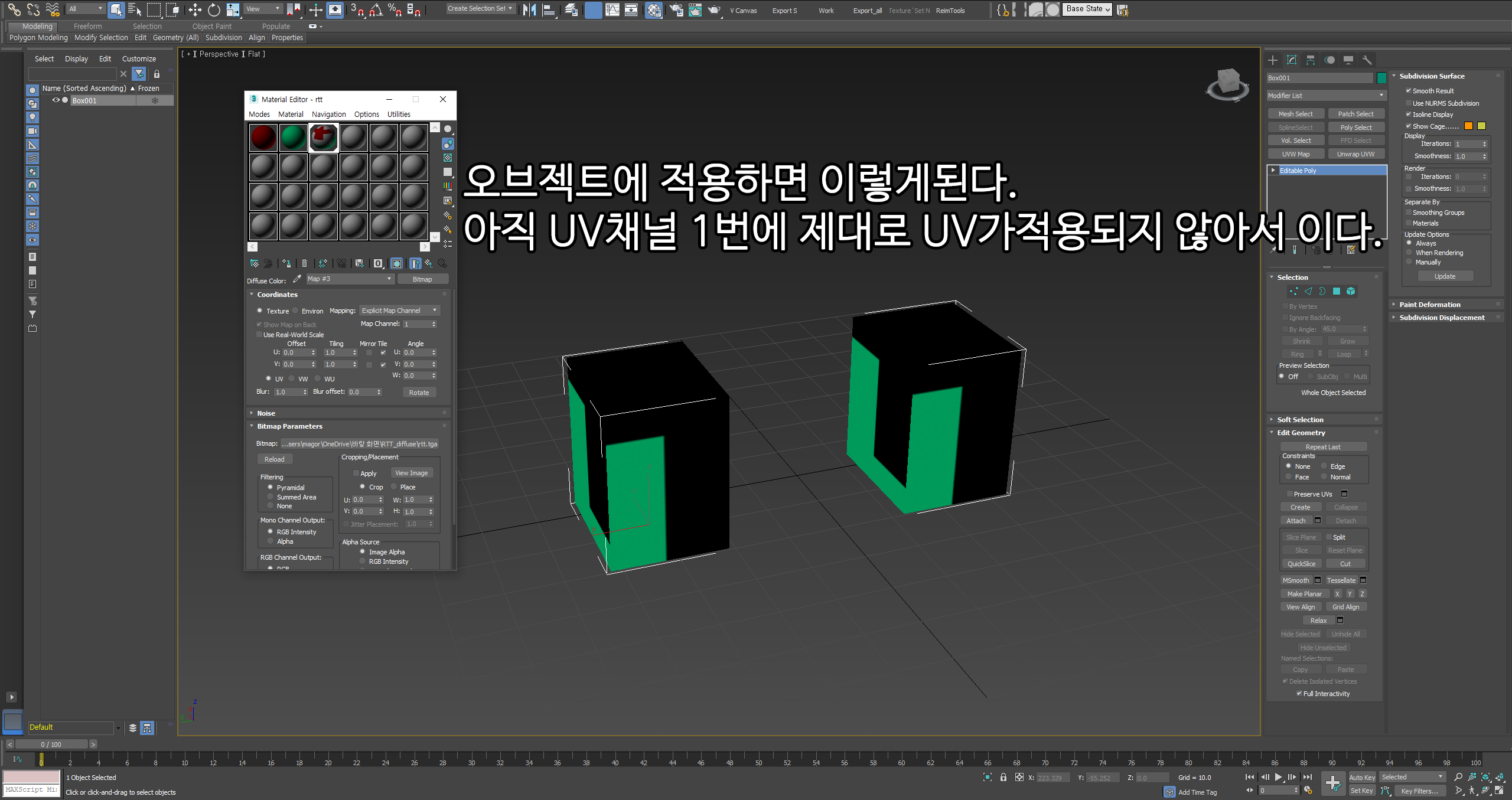Click the Box001 object name field
1512x800 pixels.
click(x=1320, y=78)
